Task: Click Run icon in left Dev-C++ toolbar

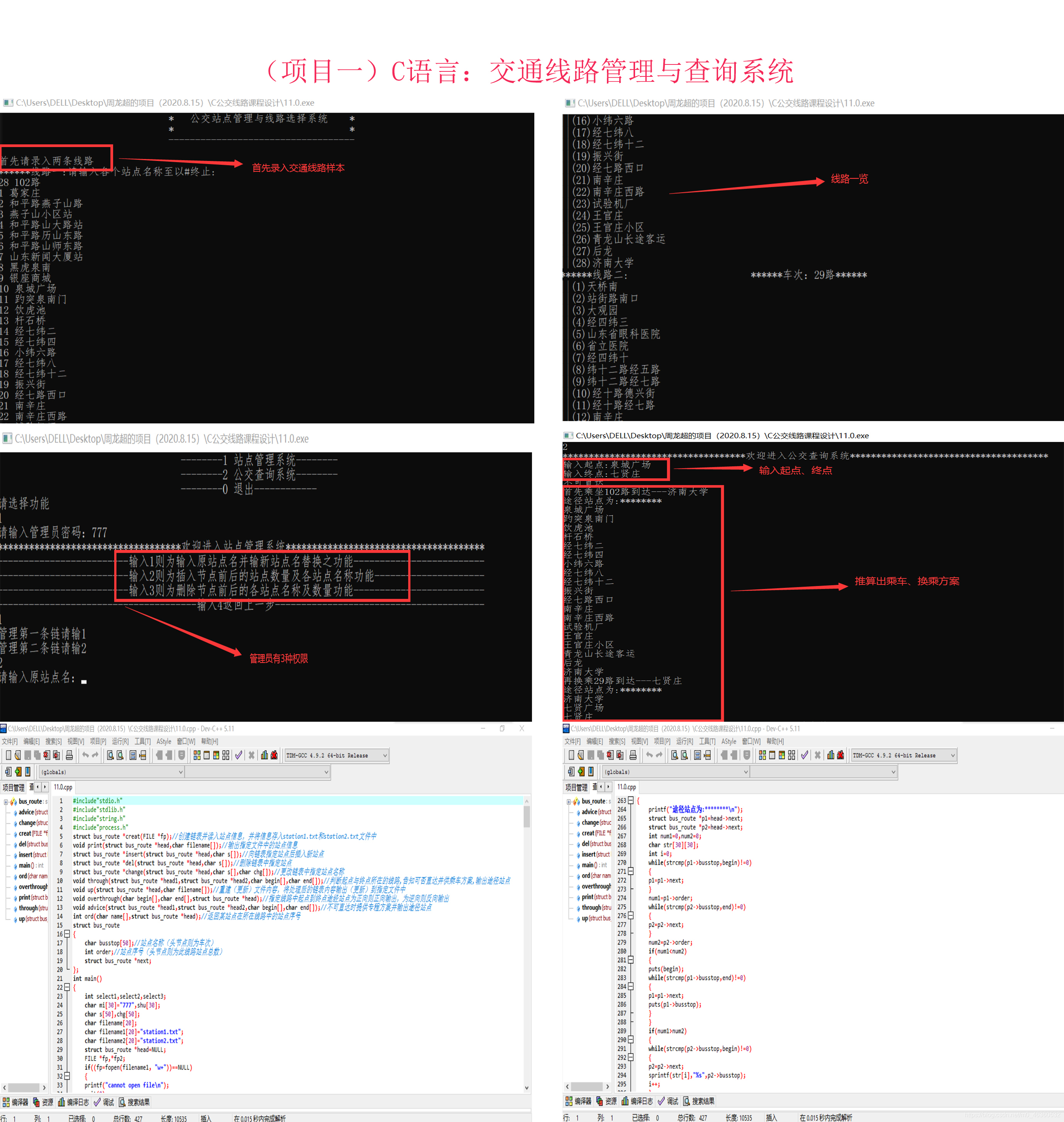Action: tap(207, 755)
